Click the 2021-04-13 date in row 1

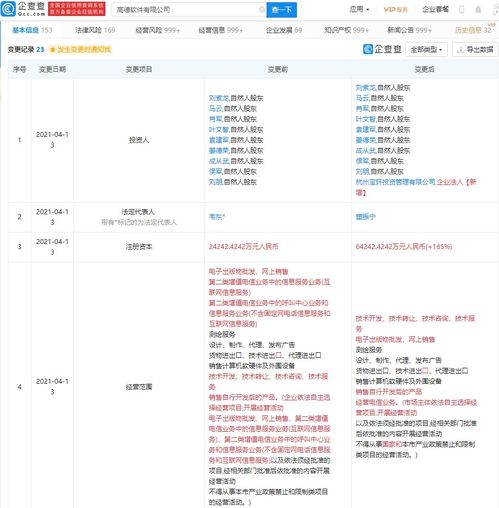click(x=52, y=140)
